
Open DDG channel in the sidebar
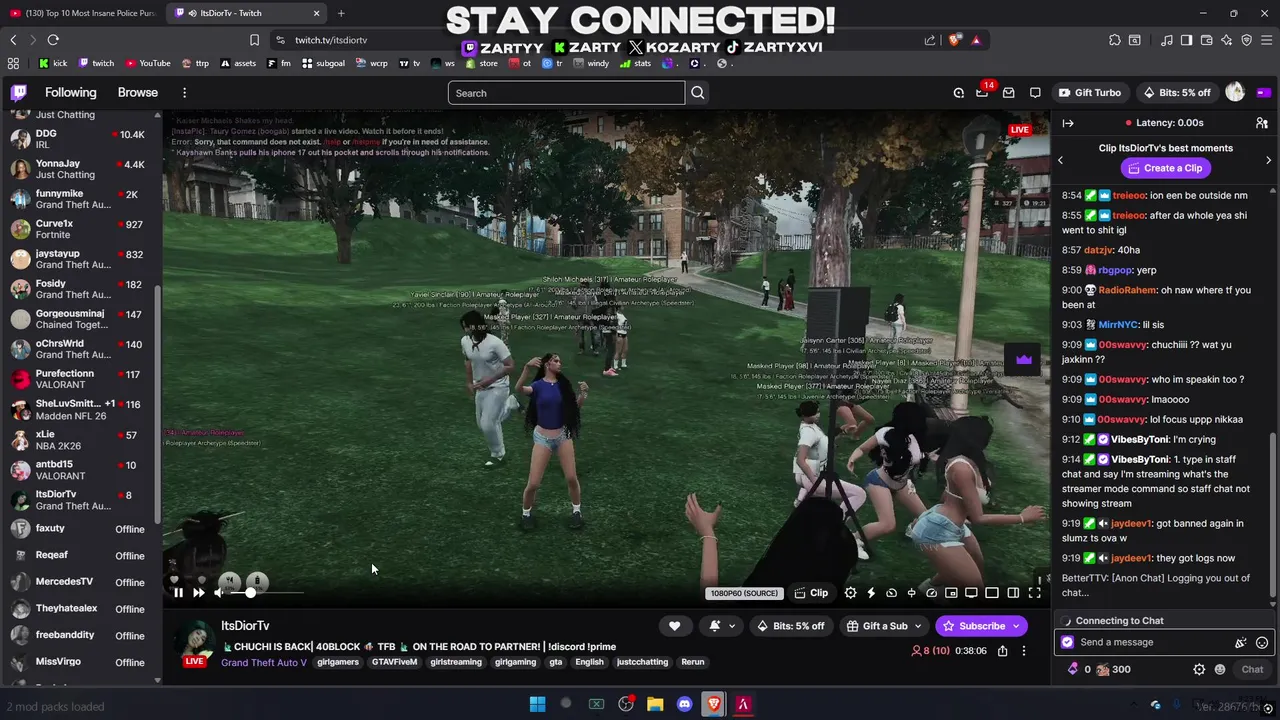click(80, 139)
